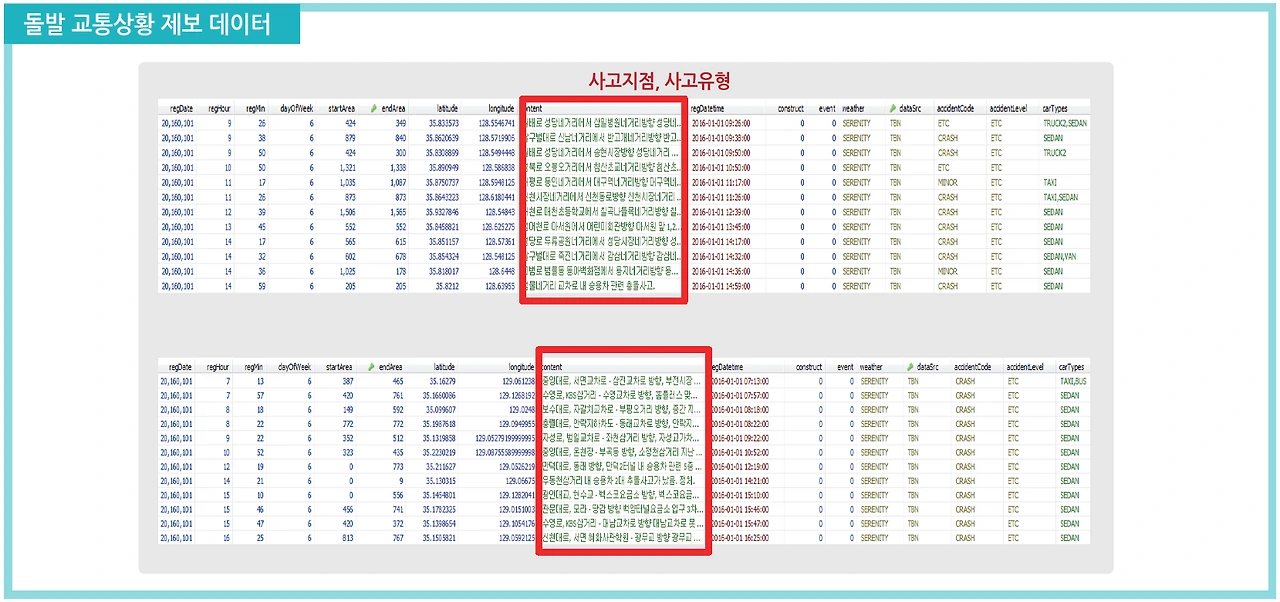Screen dimensions: 1280x602
Task: Select the event column header in lower table
Action: 845,368
